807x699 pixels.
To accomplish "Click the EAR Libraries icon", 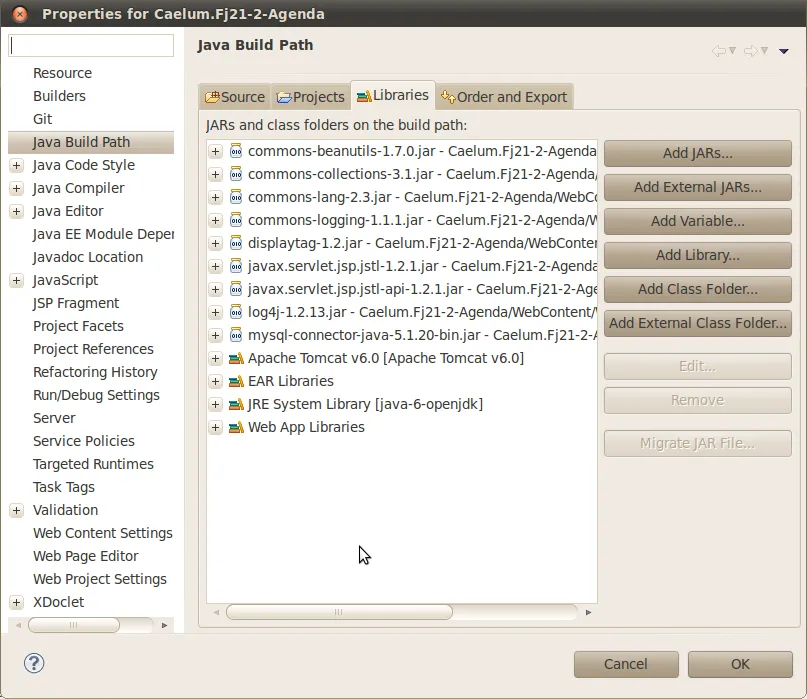I will 236,381.
